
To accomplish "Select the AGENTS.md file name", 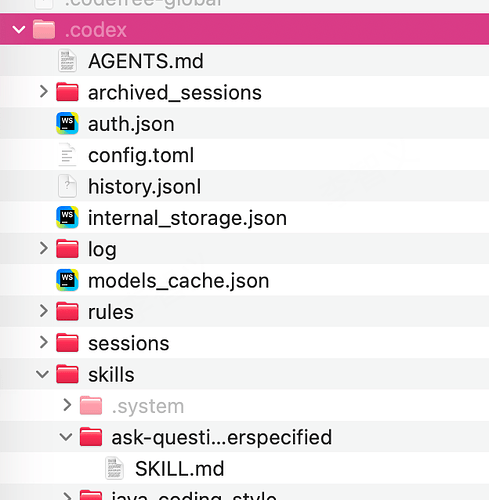I will click(146, 61).
